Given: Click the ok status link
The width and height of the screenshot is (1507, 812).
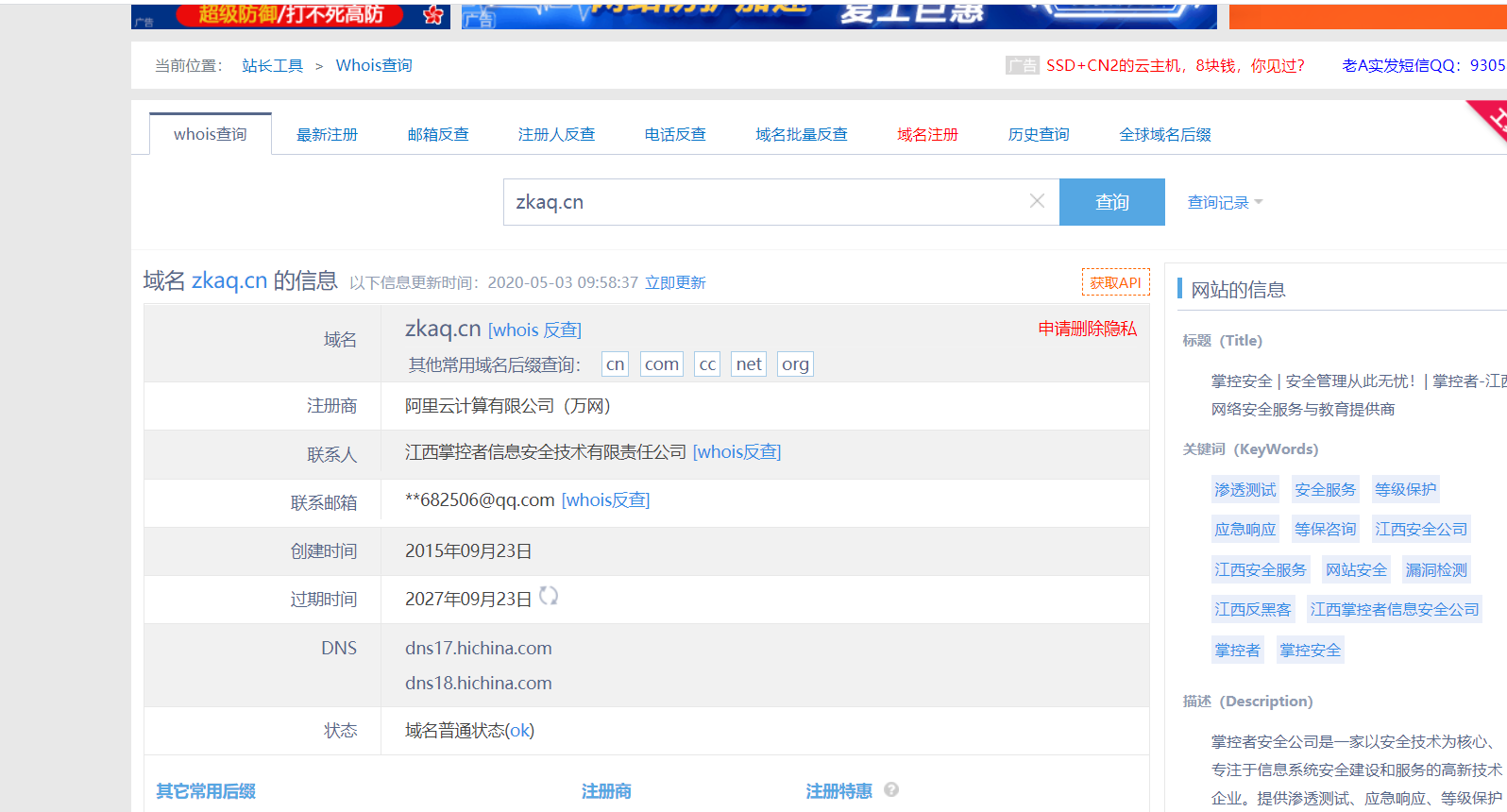Looking at the screenshot, I should click(x=520, y=731).
